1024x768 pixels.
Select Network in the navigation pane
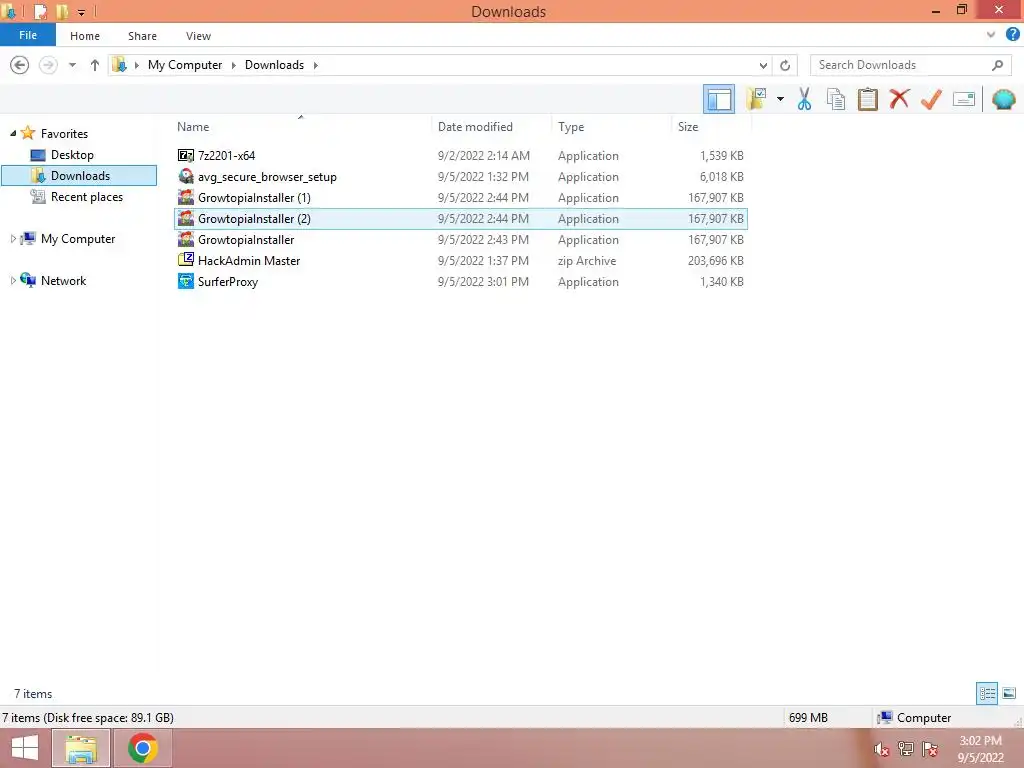pyautogui.click(x=63, y=281)
